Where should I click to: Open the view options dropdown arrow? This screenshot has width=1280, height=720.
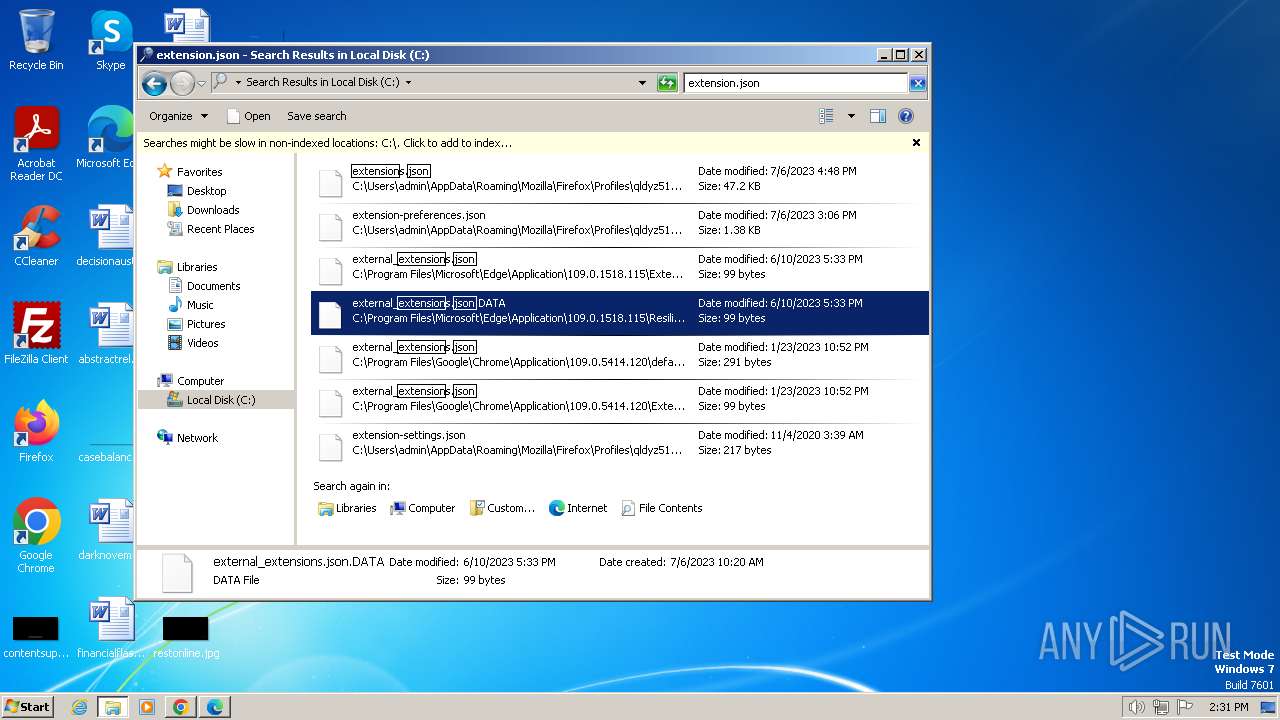[x=851, y=116]
